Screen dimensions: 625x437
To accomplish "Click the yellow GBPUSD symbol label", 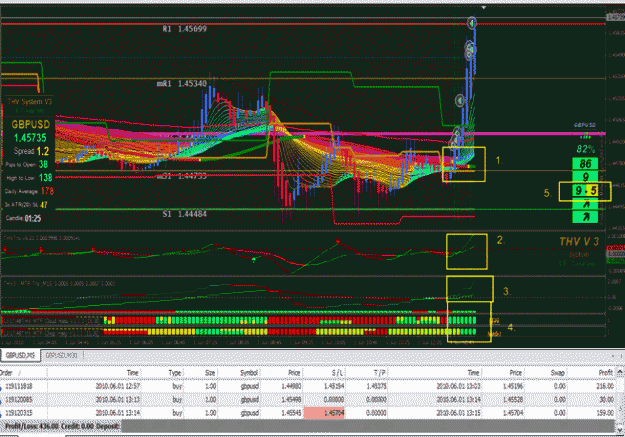I will click(x=31, y=124).
